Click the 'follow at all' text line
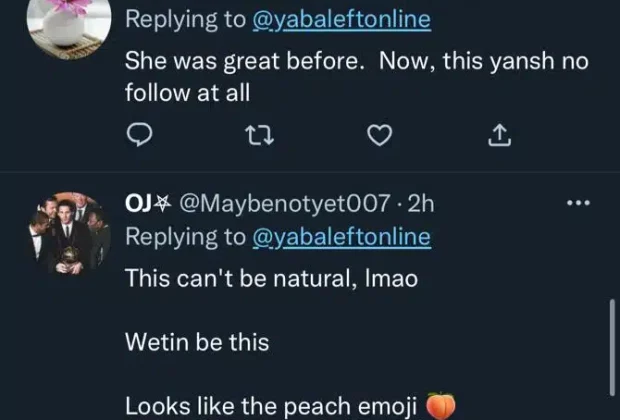Image resolution: width=620 pixels, height=420 pixels. (186, 92)
